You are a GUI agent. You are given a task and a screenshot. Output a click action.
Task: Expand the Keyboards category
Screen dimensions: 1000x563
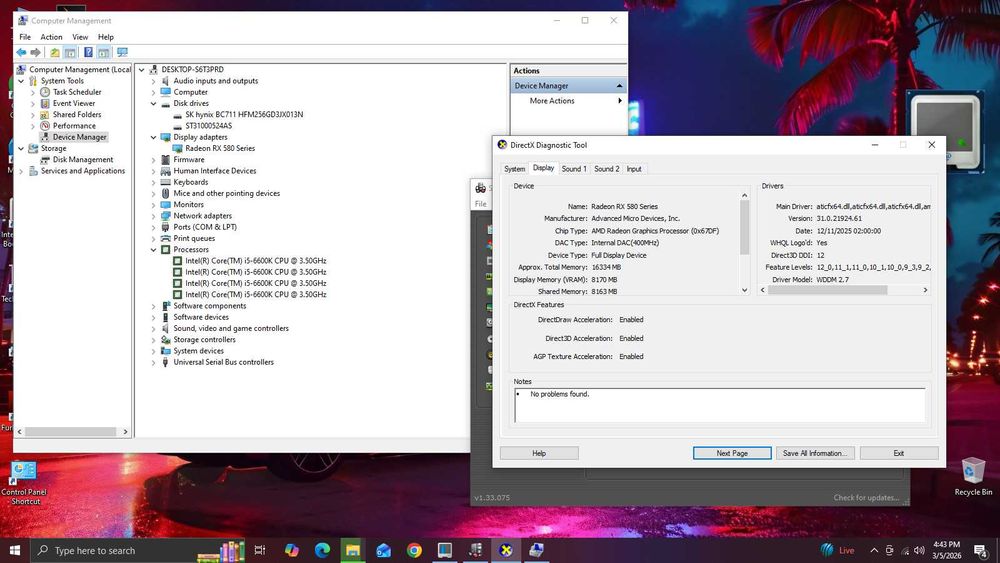153,182
